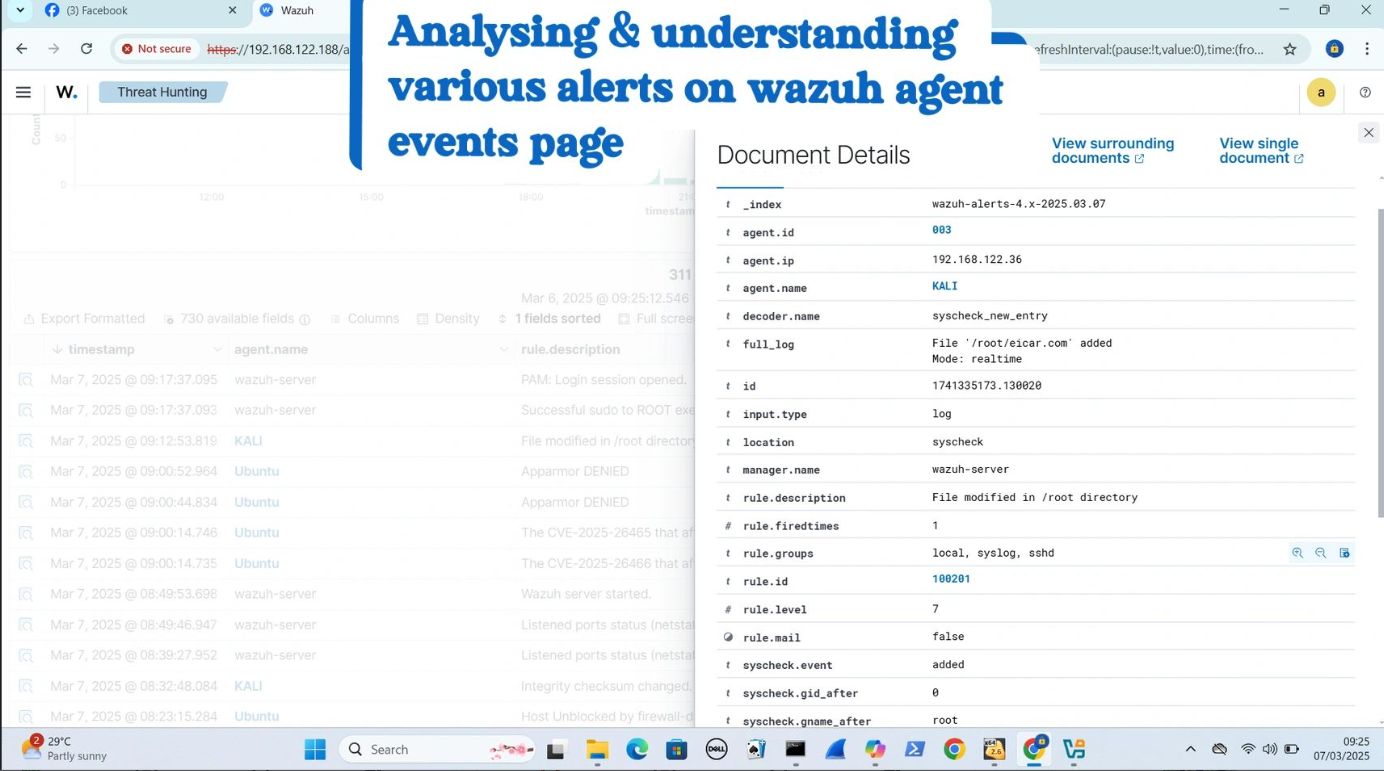Inspect the PAM: Login session opened row
1384x771 pixels.
(26, 380)
